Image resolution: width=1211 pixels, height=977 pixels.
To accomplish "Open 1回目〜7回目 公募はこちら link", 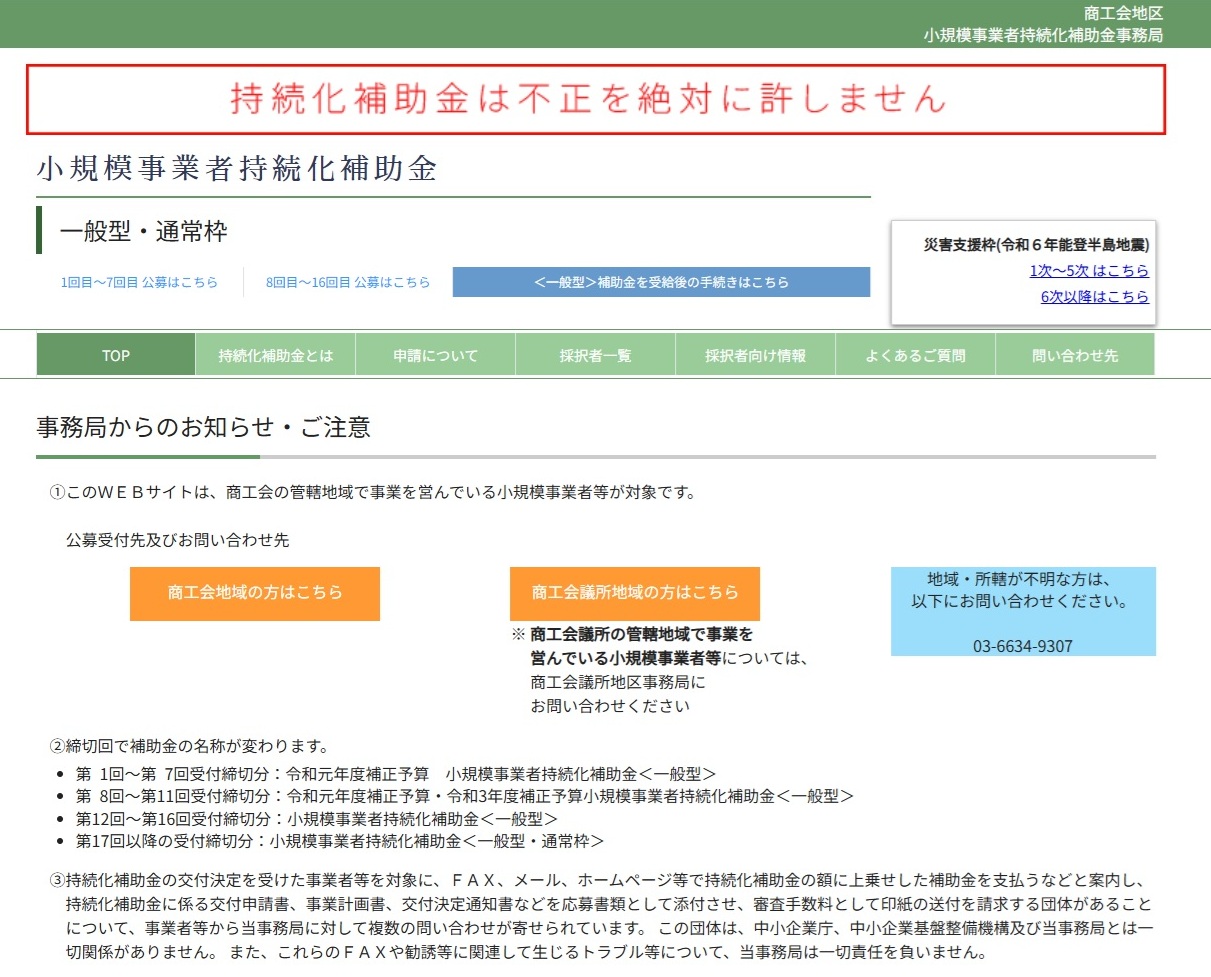I will pos(139,282).
